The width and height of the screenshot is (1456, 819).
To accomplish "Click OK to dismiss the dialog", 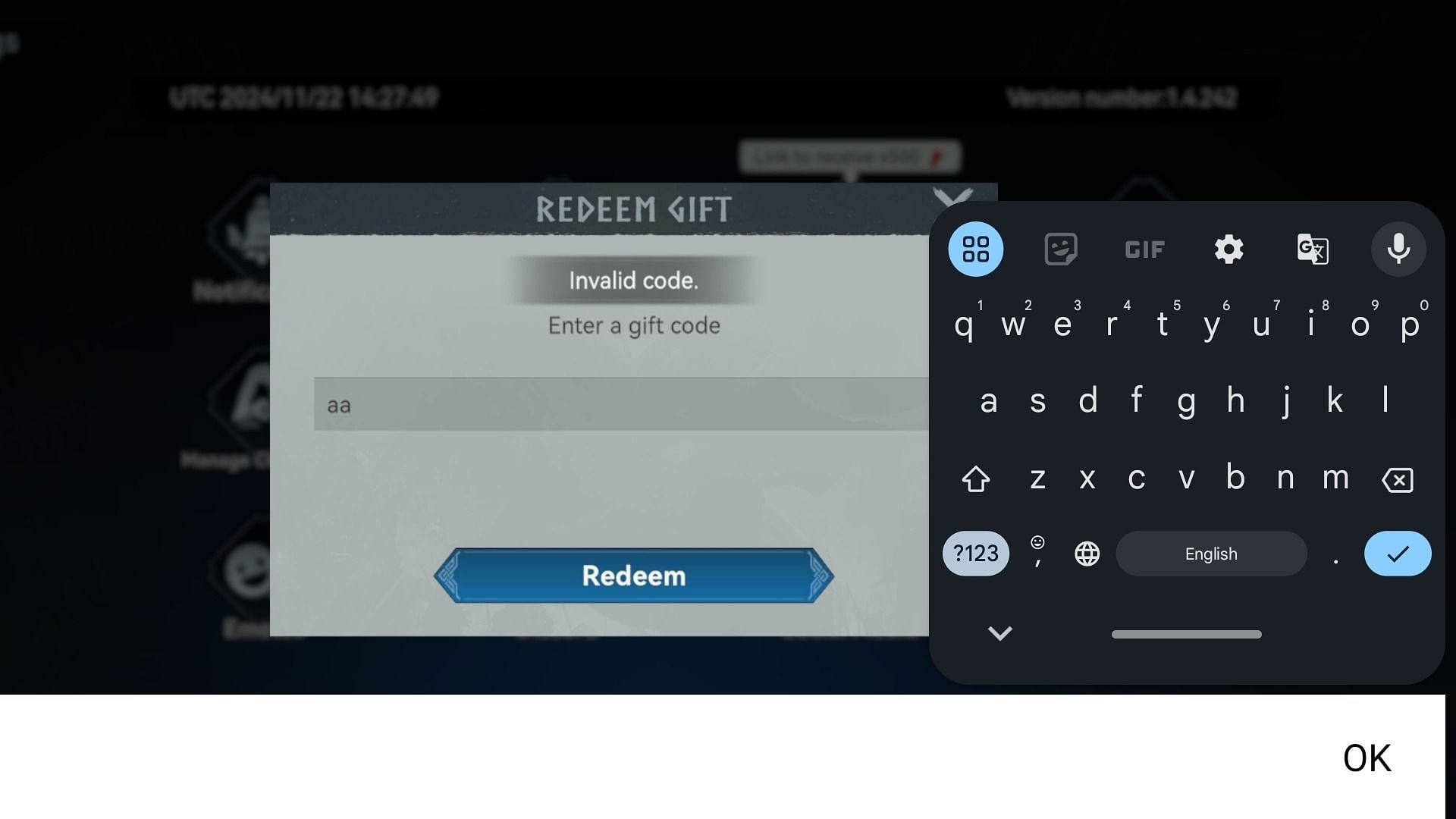I will pyautogui.click(x=1368, y=758).
